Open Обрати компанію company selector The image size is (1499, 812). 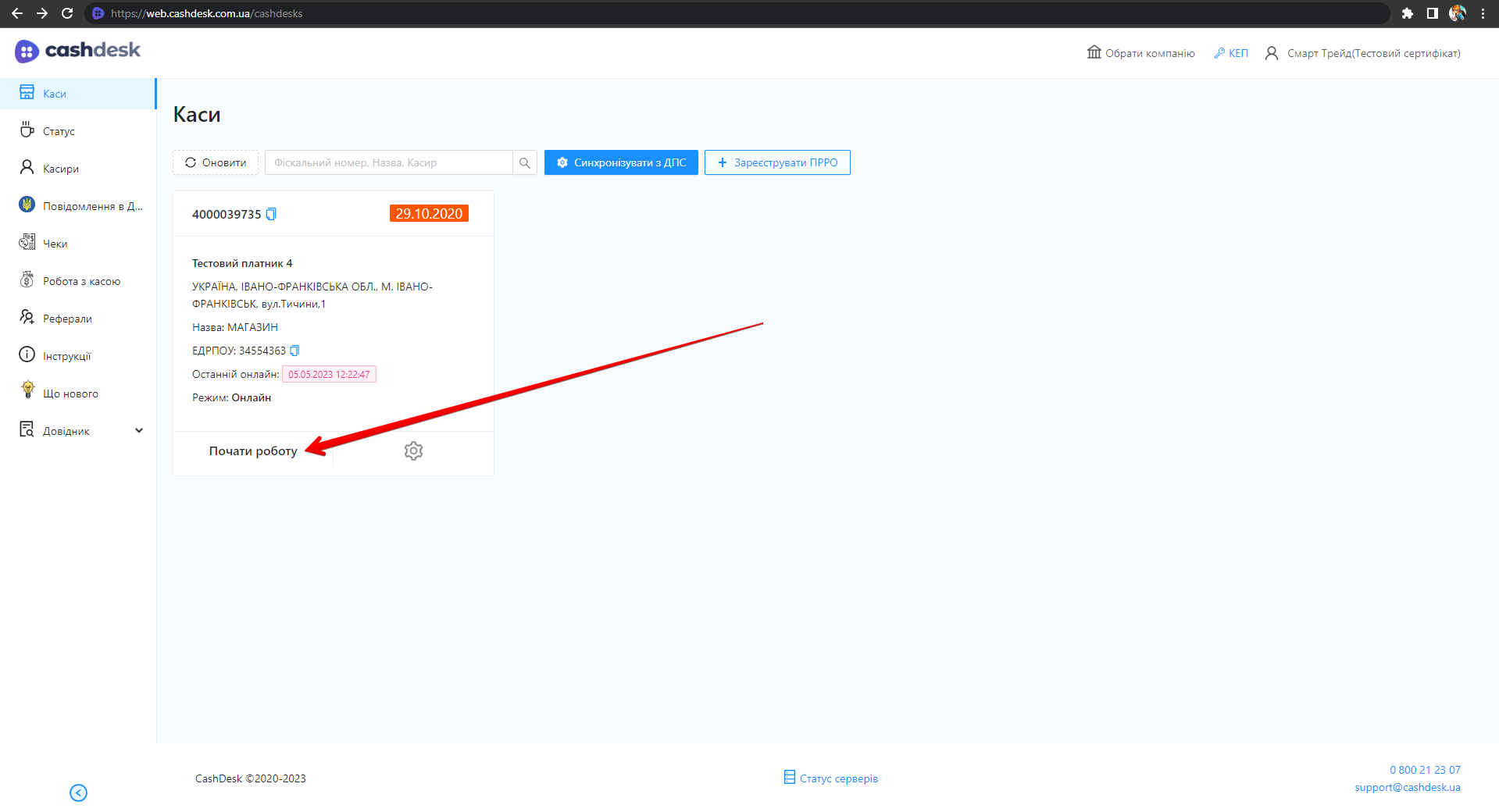[x=1141, y=53]
